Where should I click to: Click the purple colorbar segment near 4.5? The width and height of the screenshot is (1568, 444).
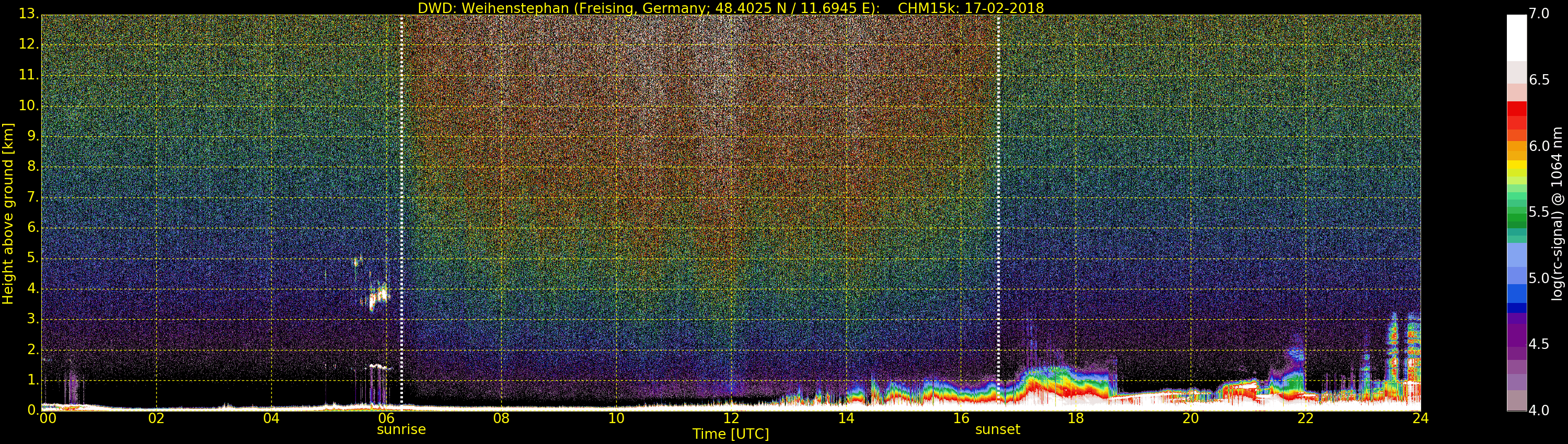pyautogui.click(x=1516, y=341)
